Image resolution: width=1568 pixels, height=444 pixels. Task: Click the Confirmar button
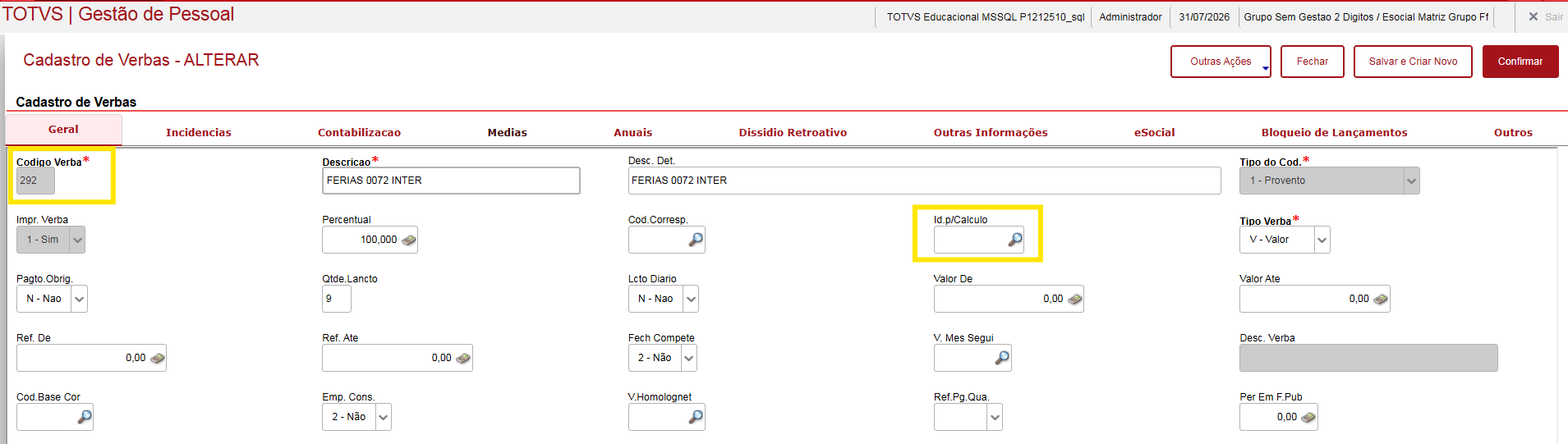1520,62
